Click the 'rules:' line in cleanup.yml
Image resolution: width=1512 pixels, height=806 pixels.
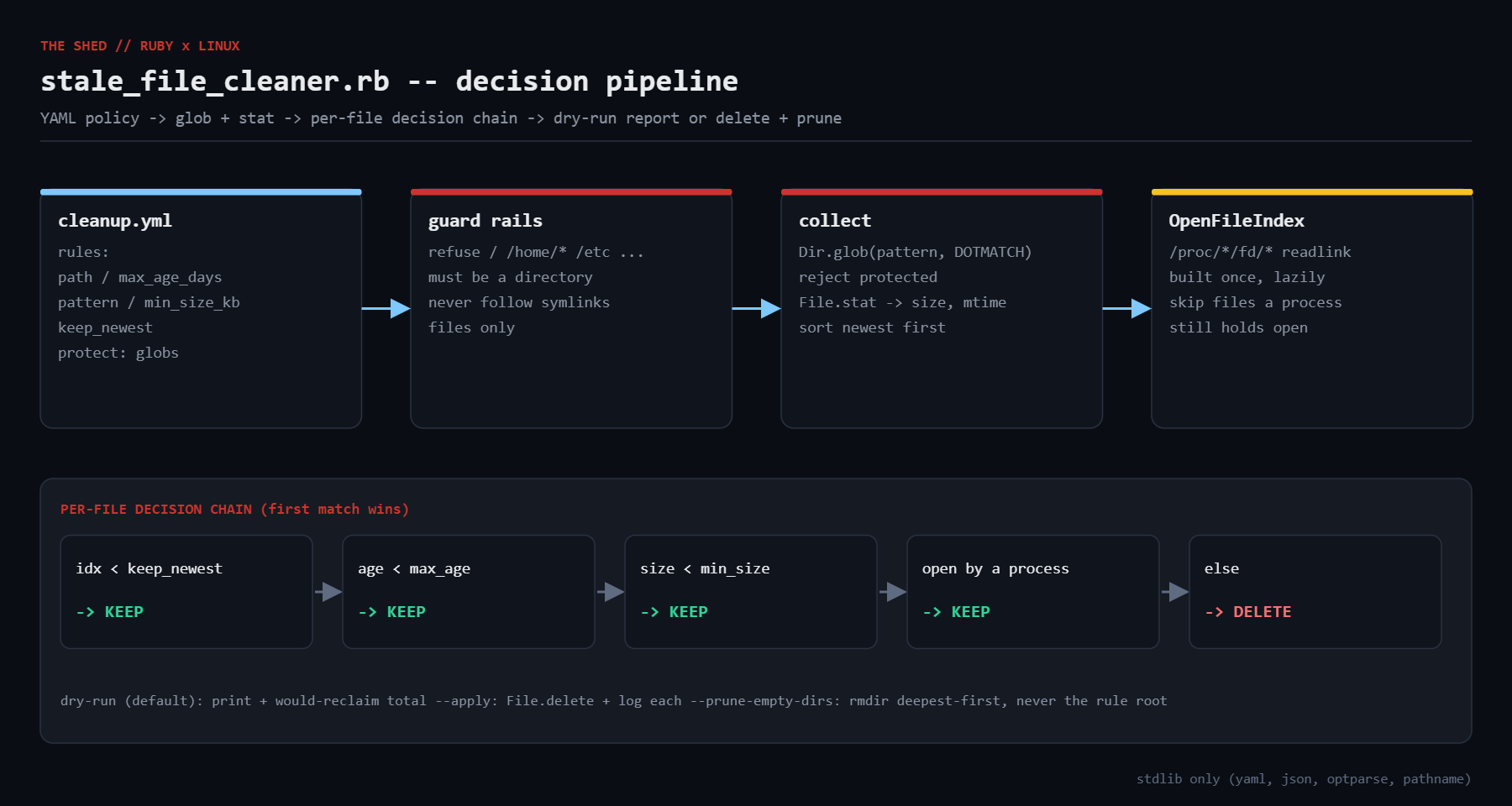coord(83,252)
